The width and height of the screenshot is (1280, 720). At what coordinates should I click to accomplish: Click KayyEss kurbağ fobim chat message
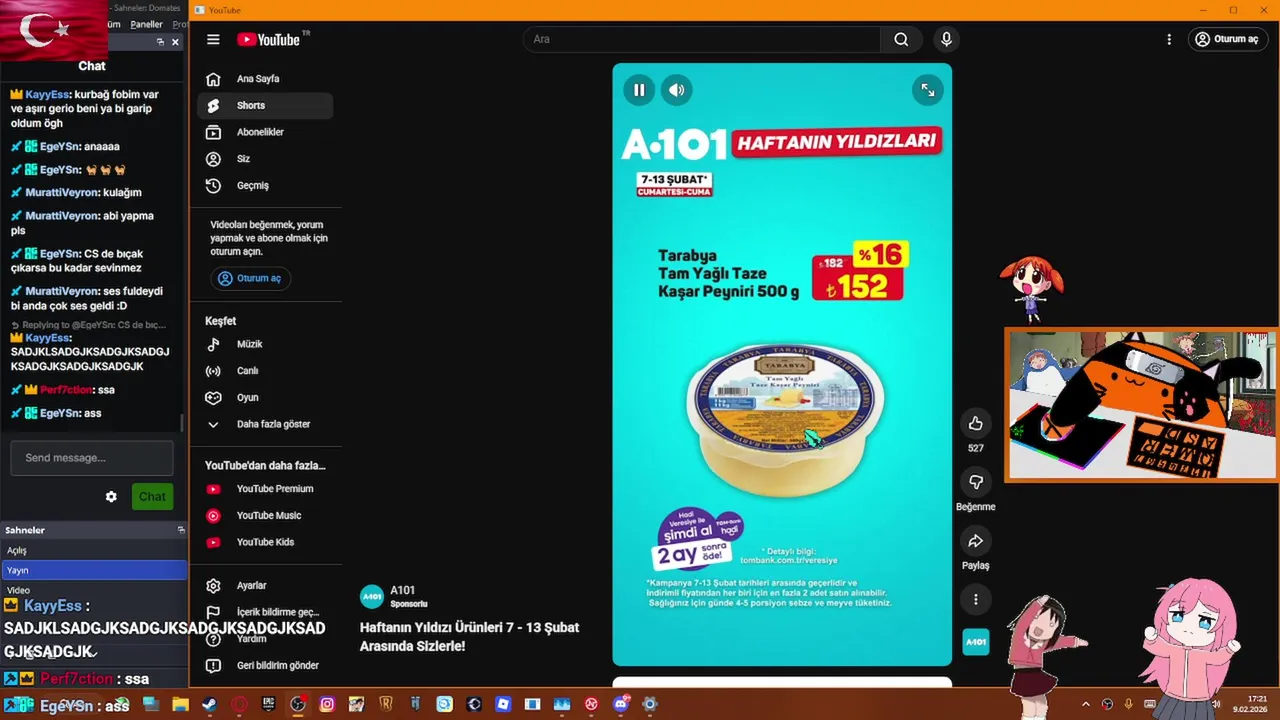tap(86, 109)
